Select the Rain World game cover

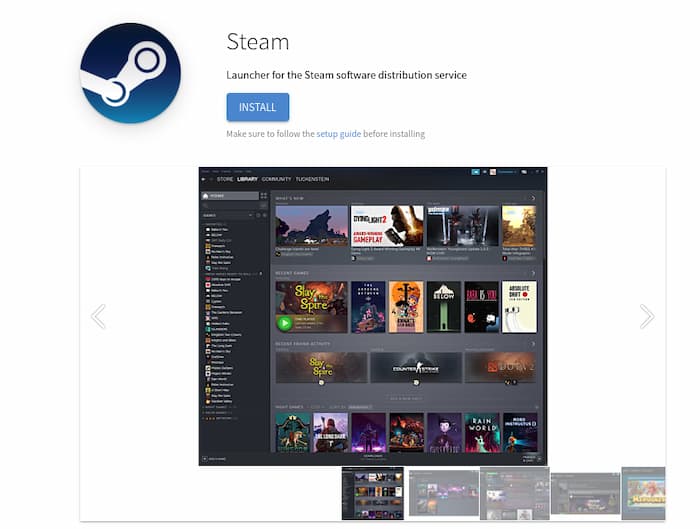coord(482,433)
